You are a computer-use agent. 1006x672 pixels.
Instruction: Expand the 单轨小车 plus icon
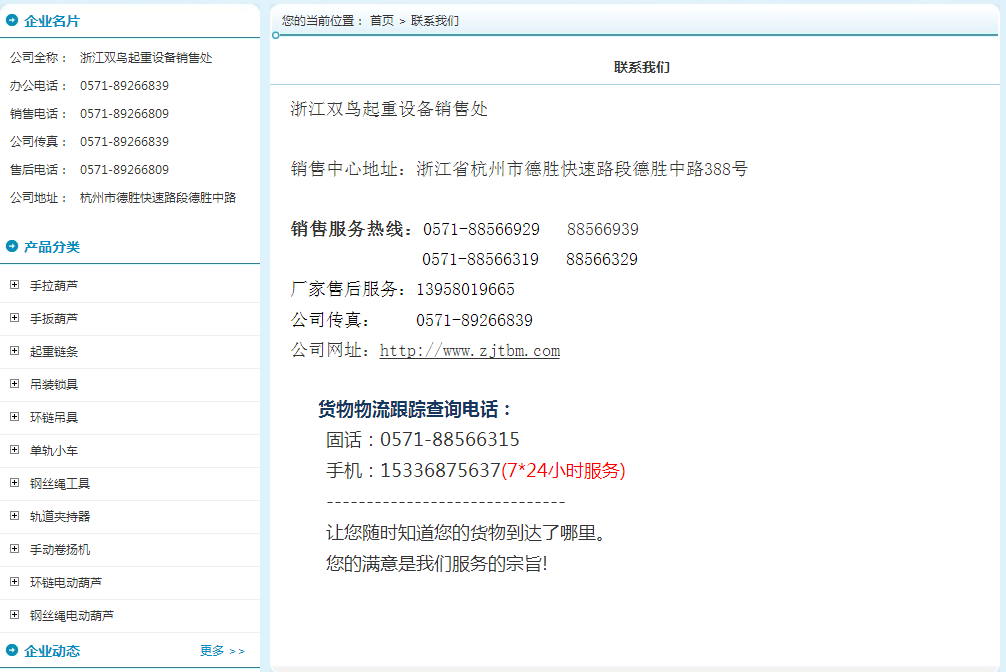click(14, 450)
